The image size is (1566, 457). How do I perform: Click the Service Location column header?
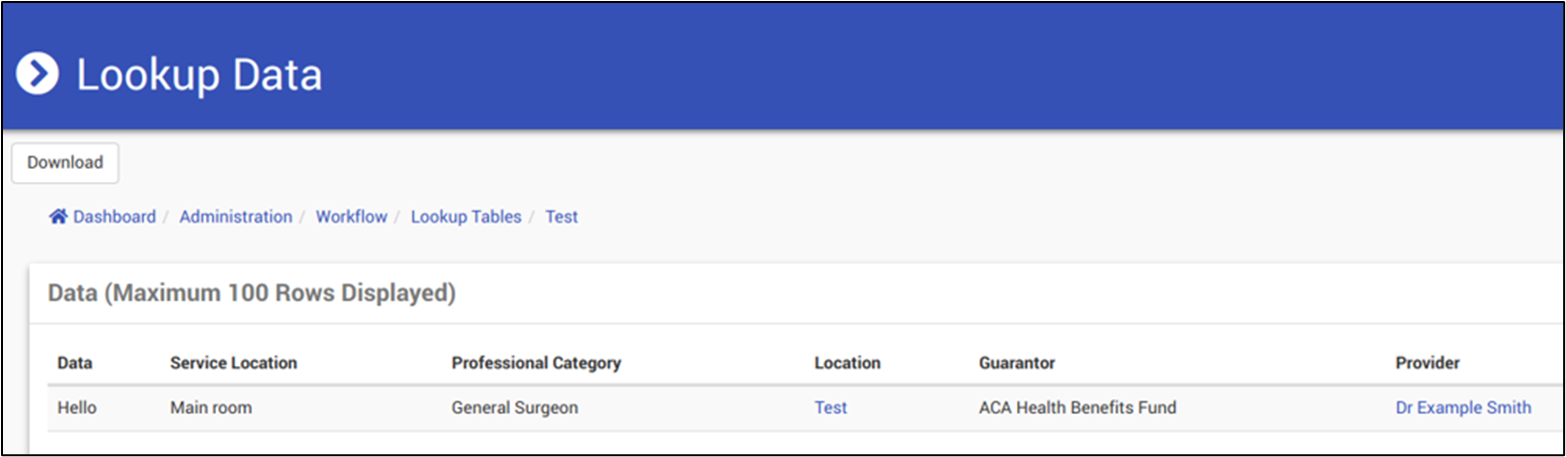coord(233,363)
